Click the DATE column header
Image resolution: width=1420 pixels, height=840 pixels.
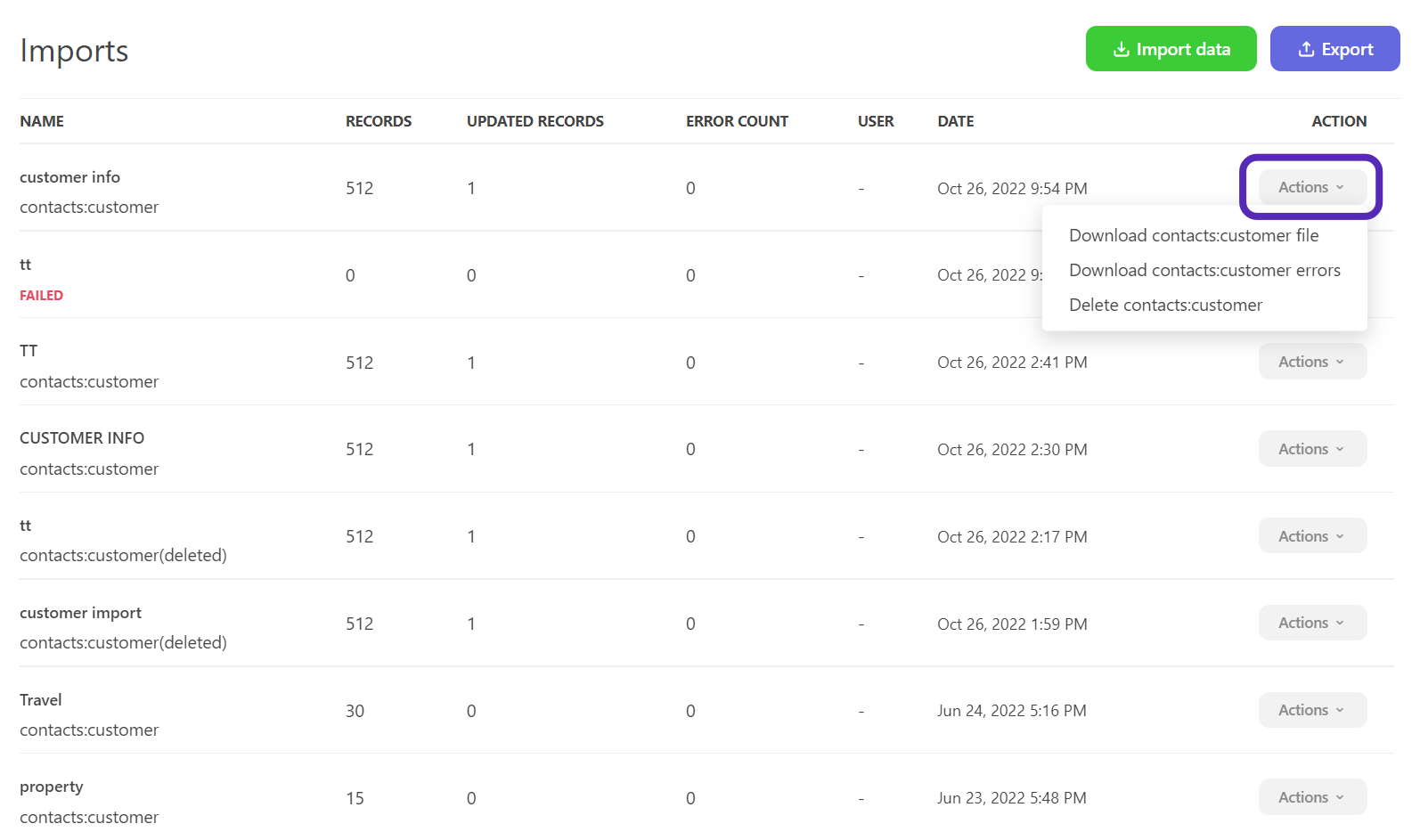click(955, 121)
